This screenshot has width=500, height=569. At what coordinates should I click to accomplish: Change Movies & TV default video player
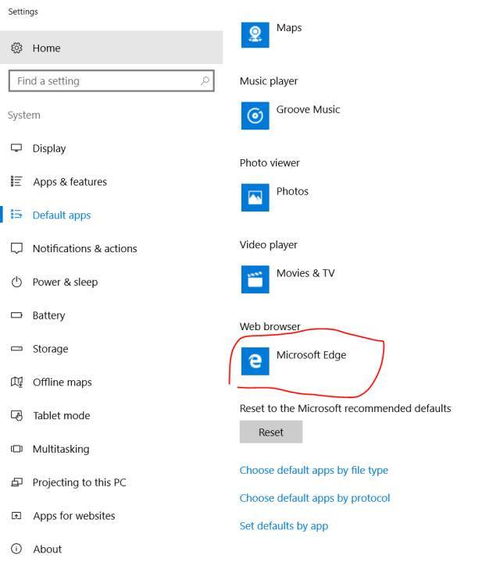288,279
